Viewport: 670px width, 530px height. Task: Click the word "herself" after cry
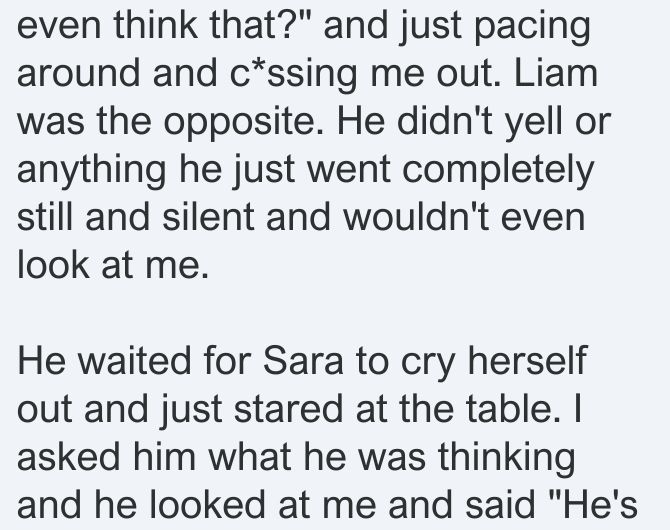[527, 361]
